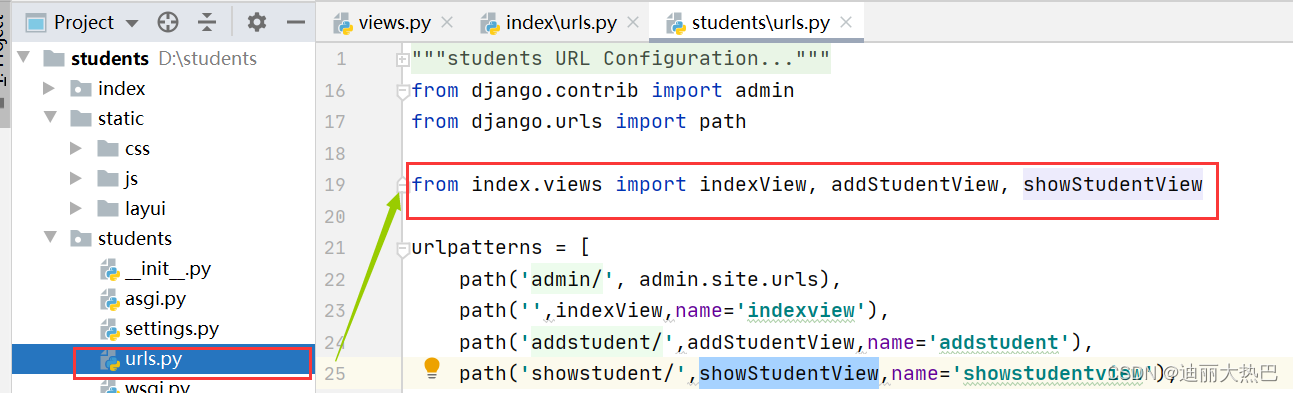Expand the index folder

click(49, 88)
